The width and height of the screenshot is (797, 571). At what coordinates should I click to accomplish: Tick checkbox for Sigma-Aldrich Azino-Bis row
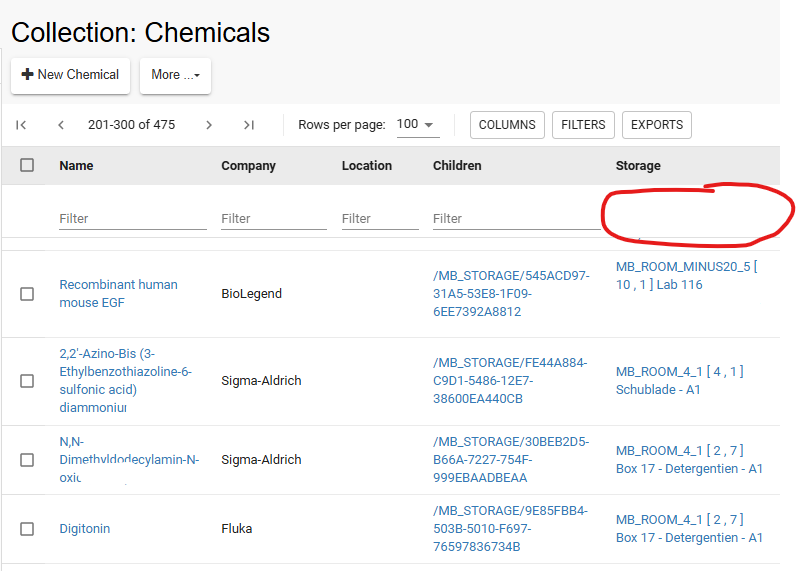[x=27, y=381]
